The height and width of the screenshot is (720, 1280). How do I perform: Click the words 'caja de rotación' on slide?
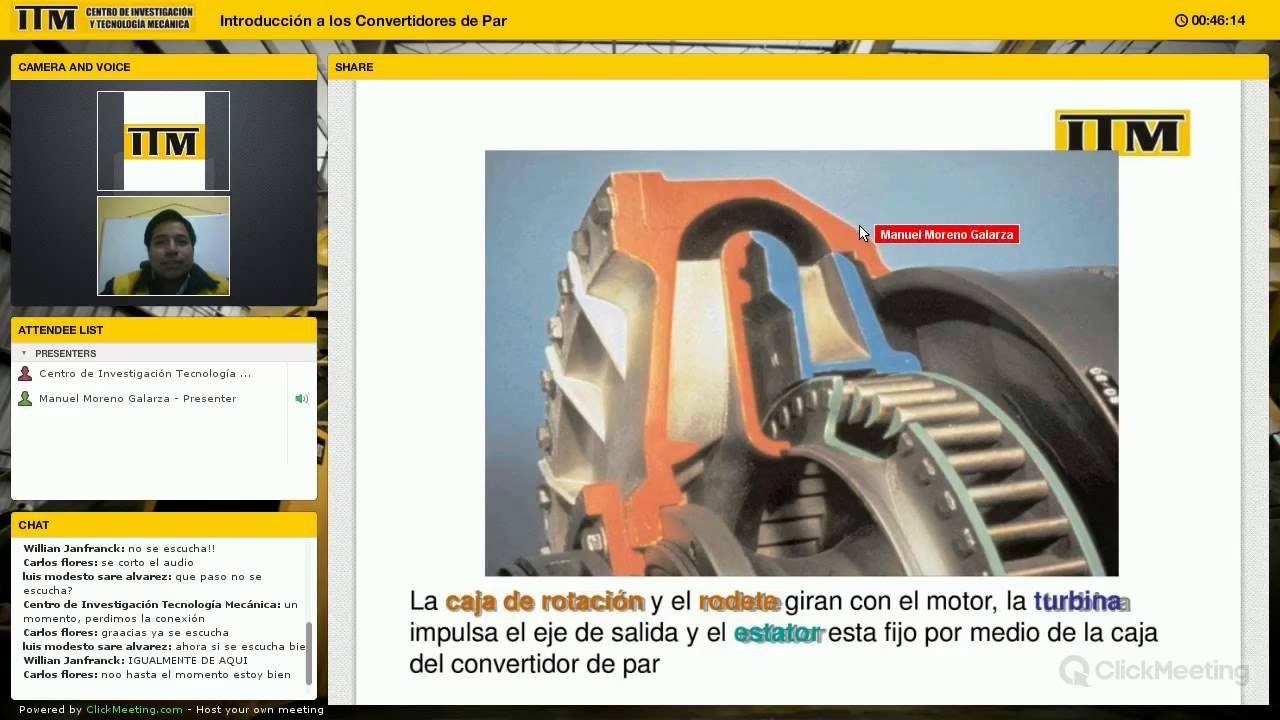[544, 602]
